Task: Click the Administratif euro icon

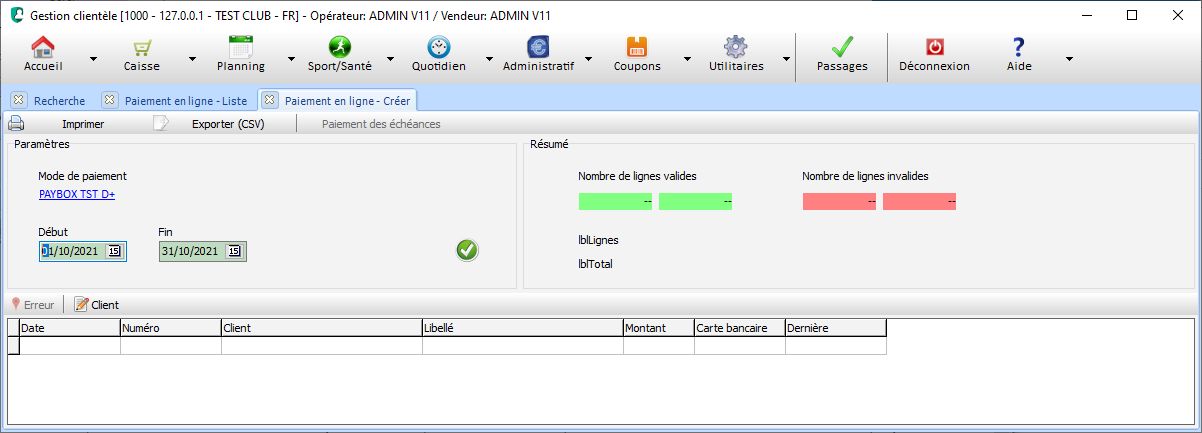Action: click(538, 48)
